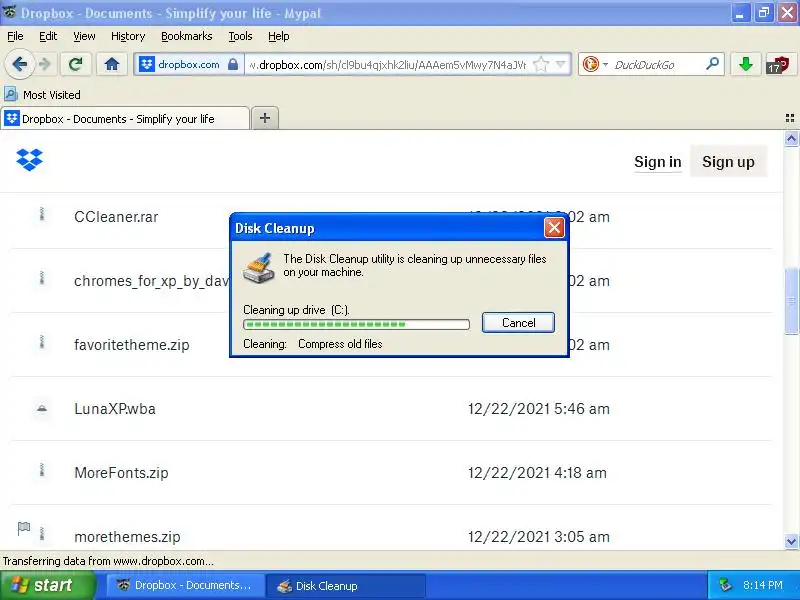Open a new tab with the plus button
Screen dimensions: 800x600
click(265, 118)
